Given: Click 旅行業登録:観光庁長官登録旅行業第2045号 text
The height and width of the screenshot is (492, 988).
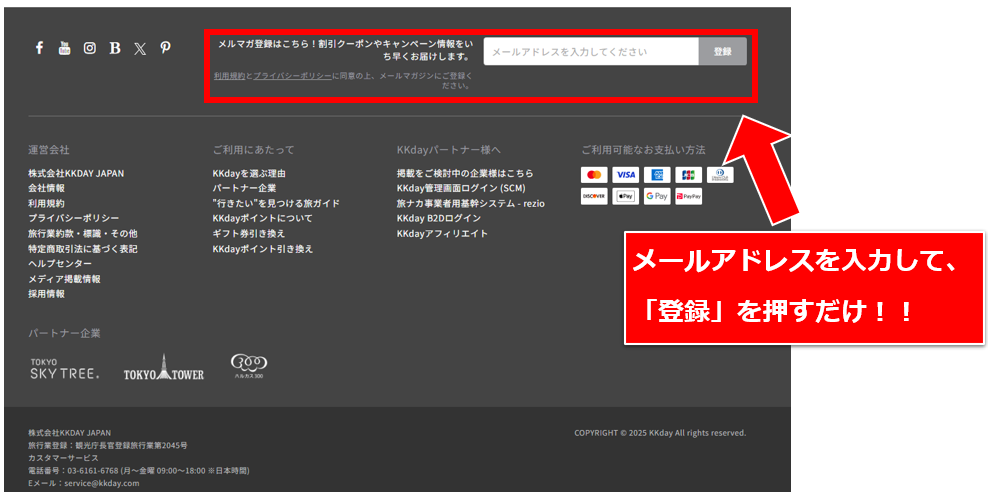Looking at the screenshot, I should (x=108, y=445).
